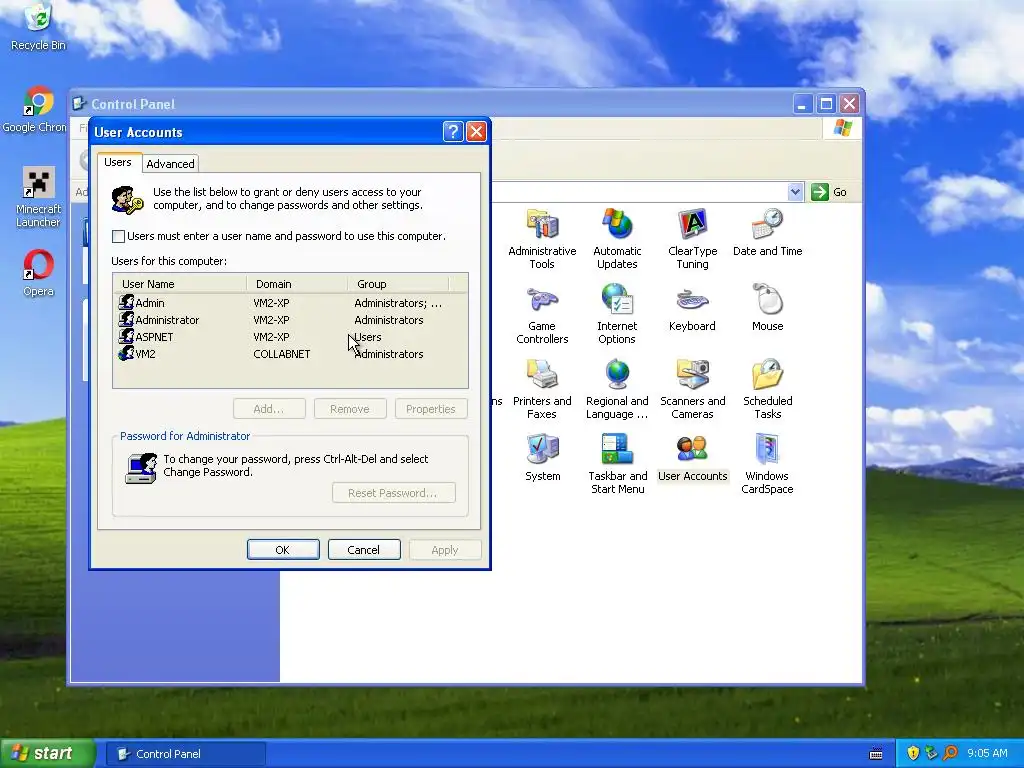Click the Control Panel taskbar button
Viewport: 1024px width, 768px height.
coord(186,754)
